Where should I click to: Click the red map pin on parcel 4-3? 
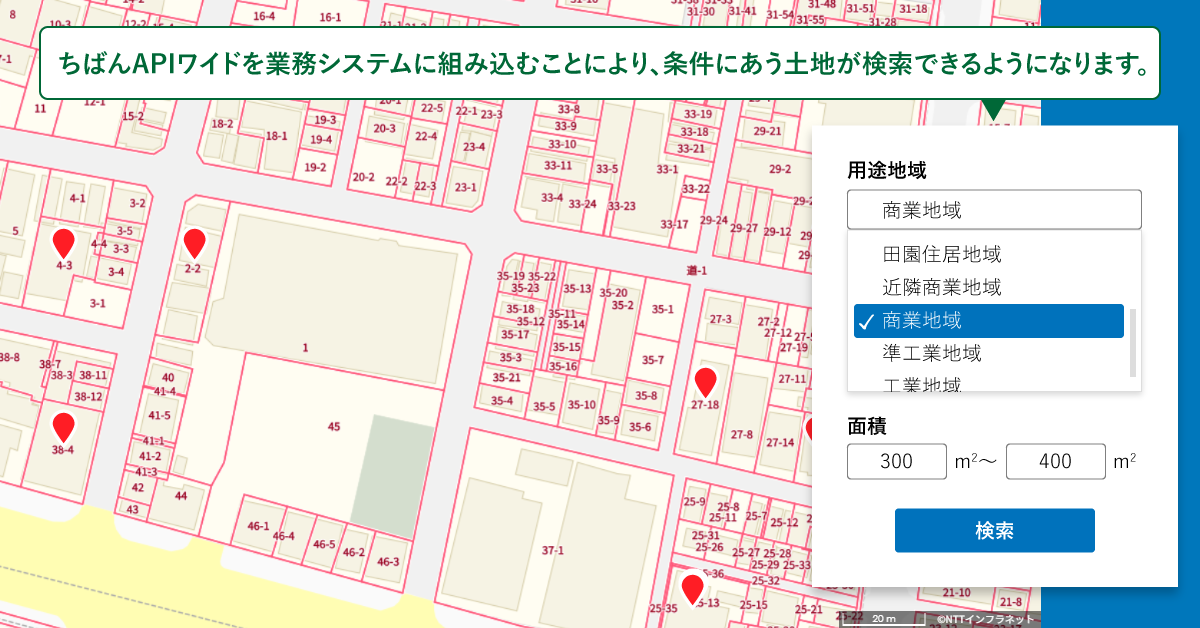[x=64, y=240]
